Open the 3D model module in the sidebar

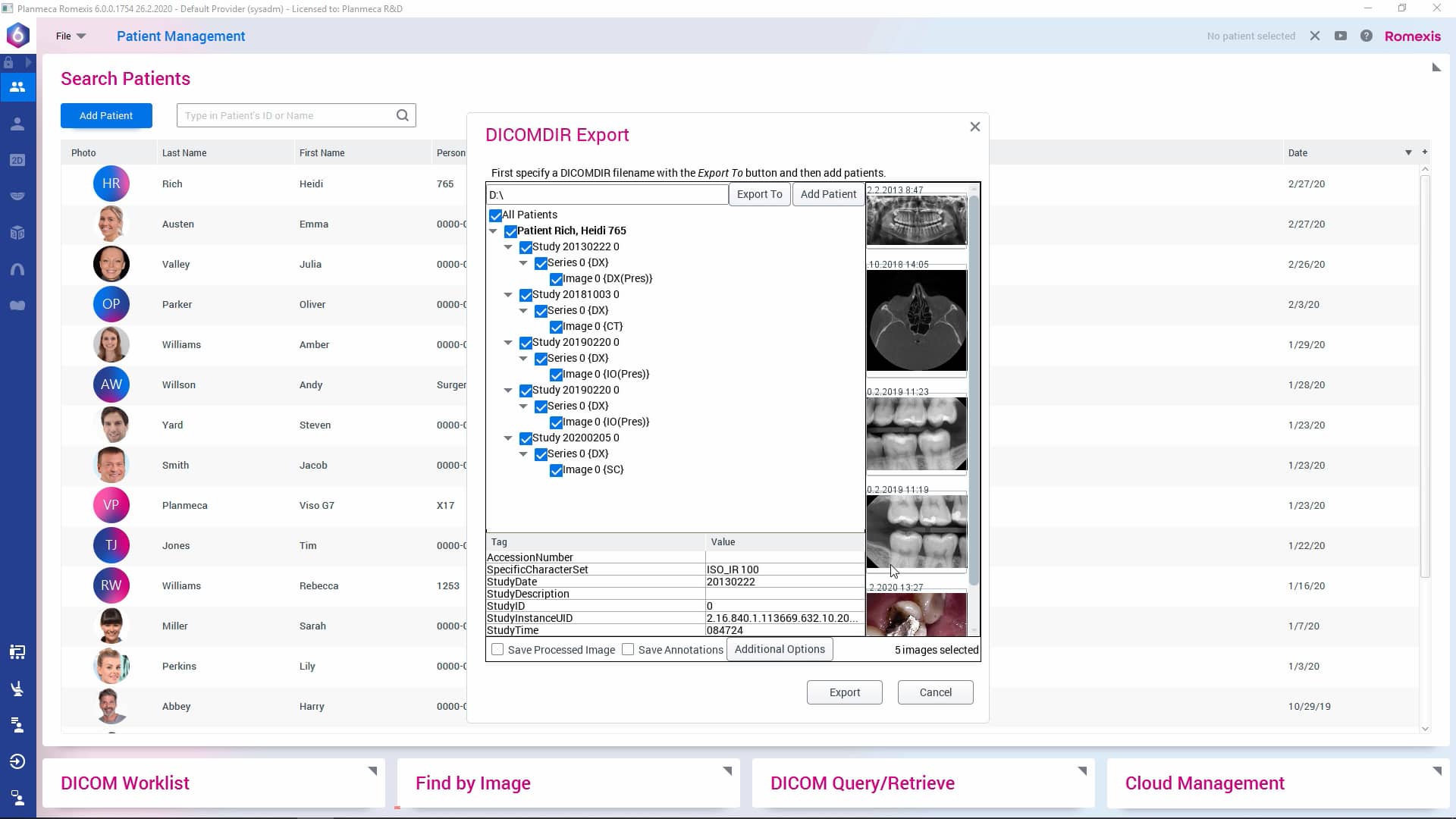tap(17, 233)
